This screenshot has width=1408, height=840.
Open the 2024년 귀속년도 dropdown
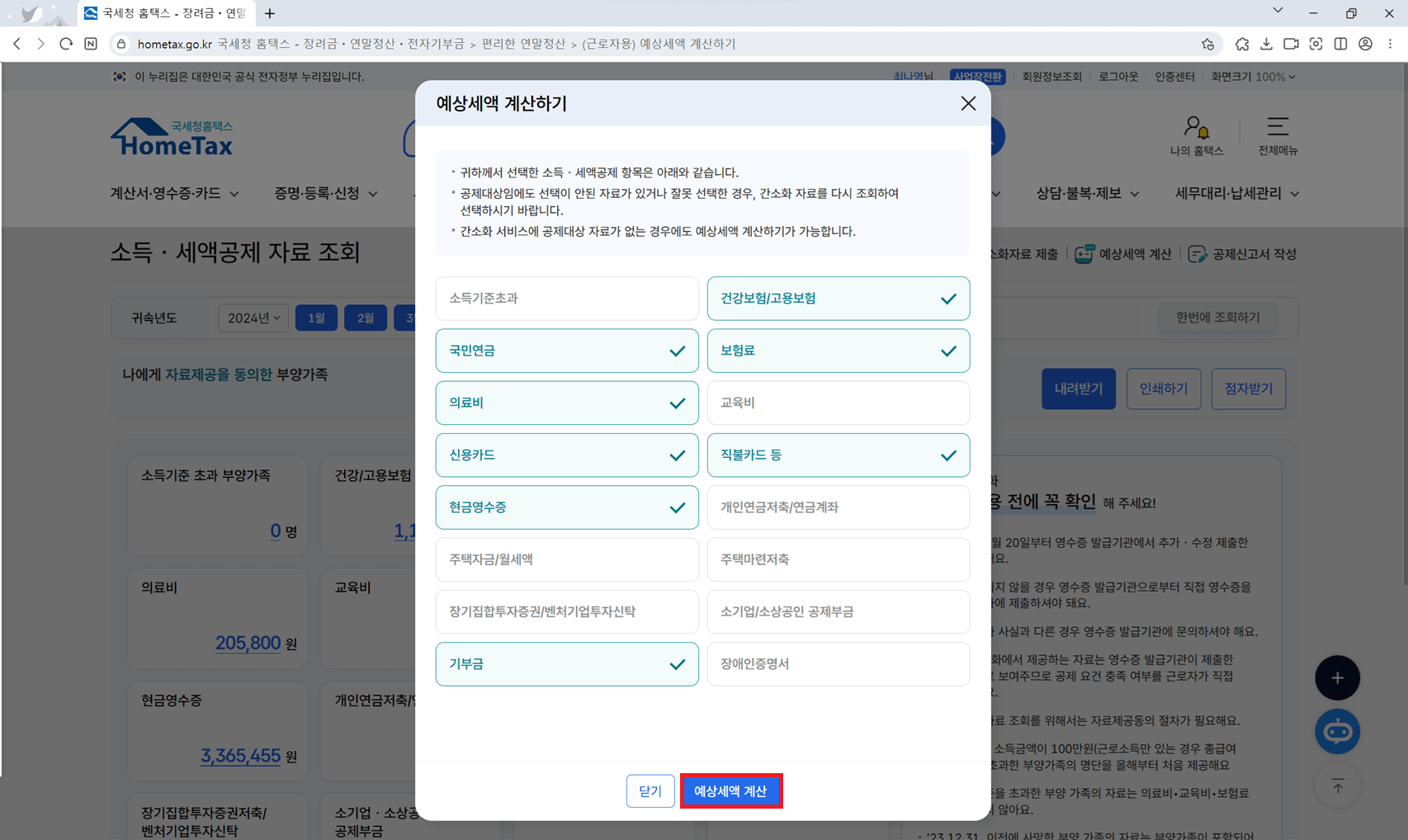pos(253,318)
